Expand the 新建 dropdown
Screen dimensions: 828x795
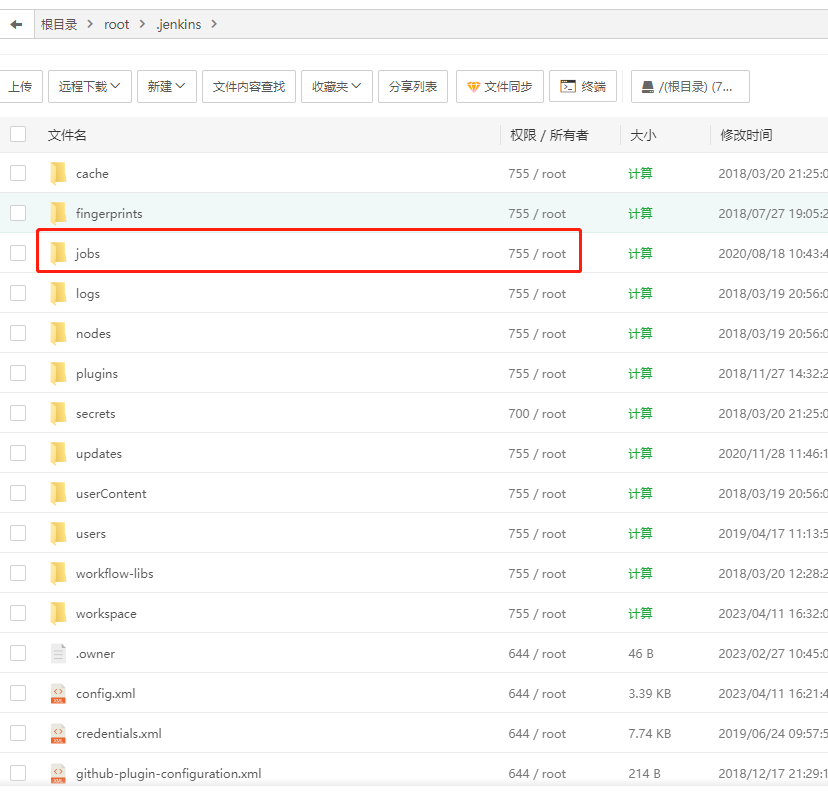point(167,87)
